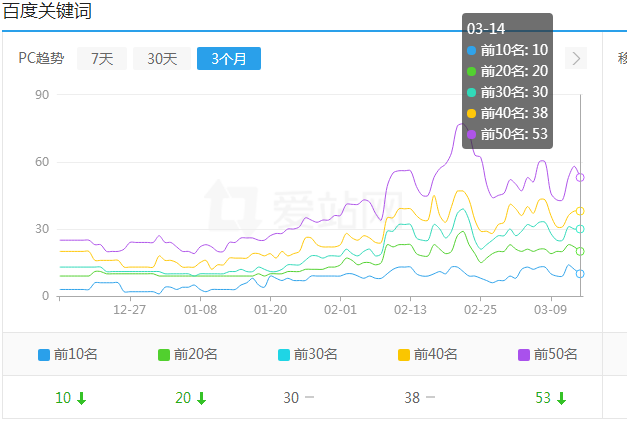Click the cyan data point marker on chart
The width and height of the screenshot is (627, 426).
coord(580,229)
